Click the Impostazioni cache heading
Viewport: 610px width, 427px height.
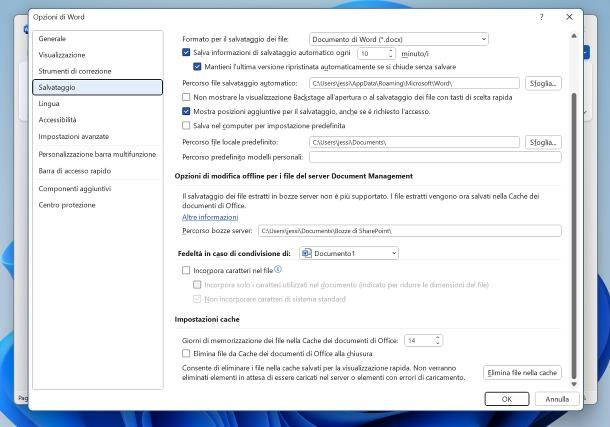207,319
